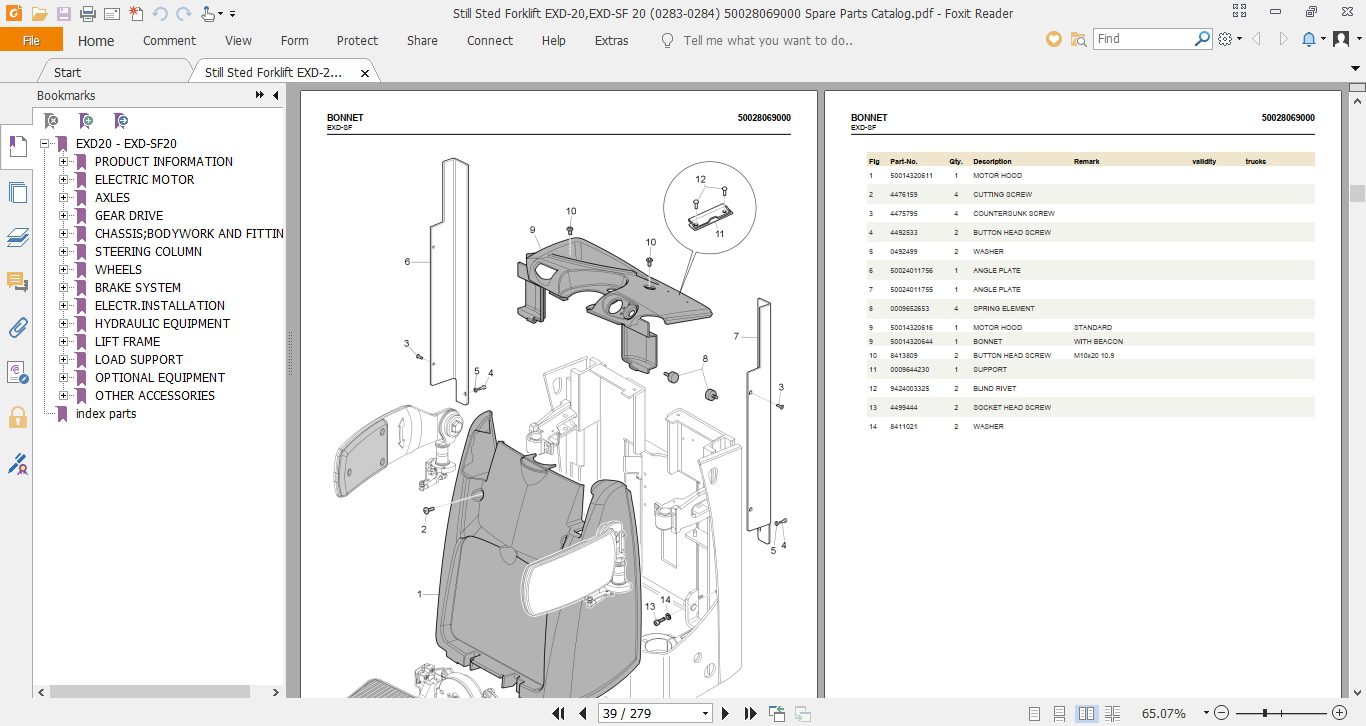The height and width of the screenshot is (726, 1366).
Task: Click the Undo arrow icon
Action: (x=160, y=14)
